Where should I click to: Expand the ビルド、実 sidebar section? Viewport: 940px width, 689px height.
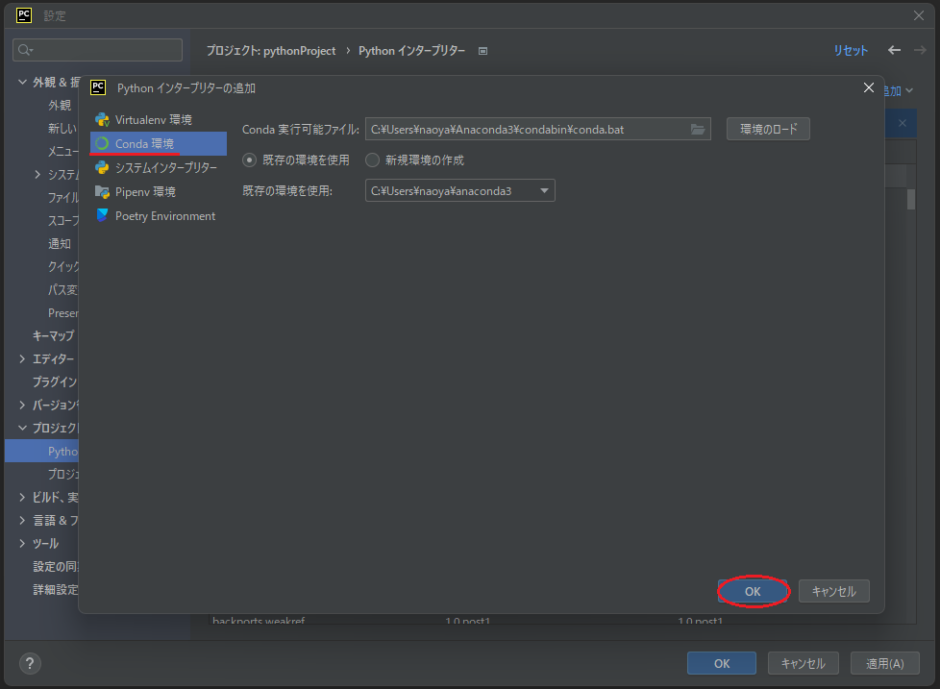pyautogui.click(x=23, y=497)
